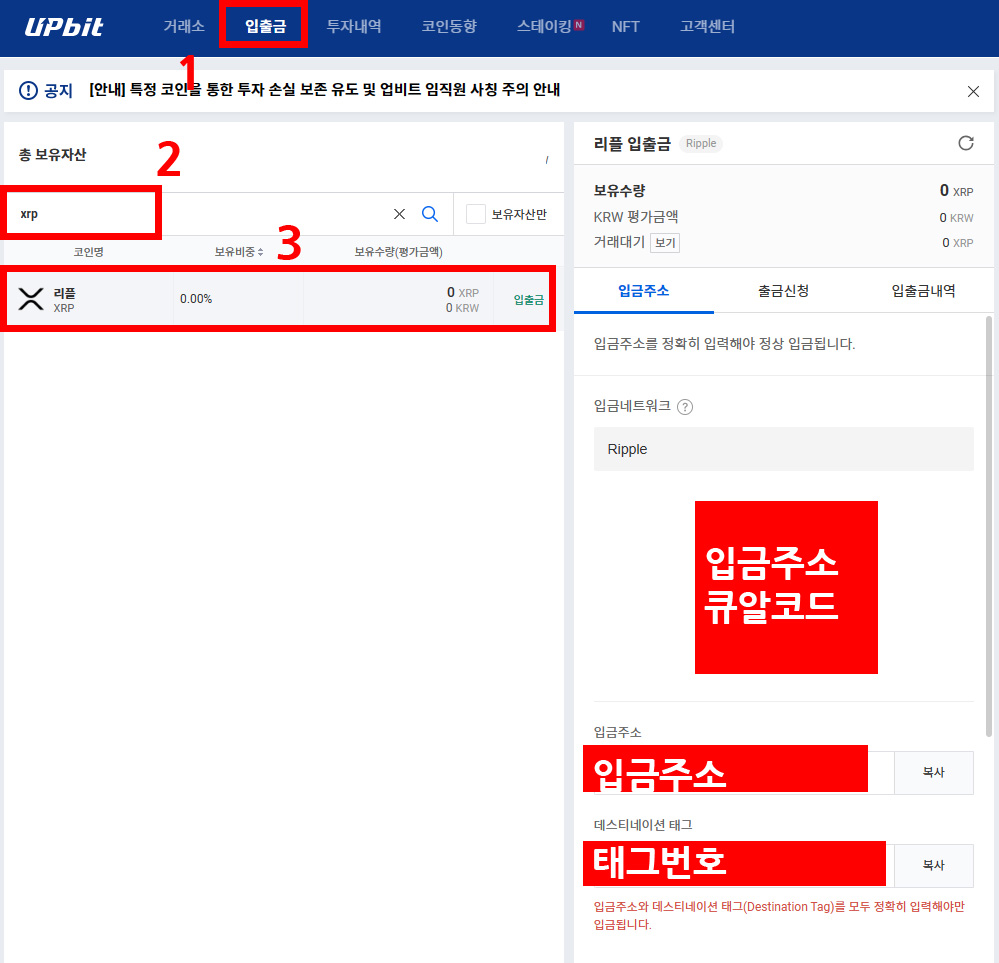Open the 거래소 menu
999x963 pixels.
[x=183, y=27]
